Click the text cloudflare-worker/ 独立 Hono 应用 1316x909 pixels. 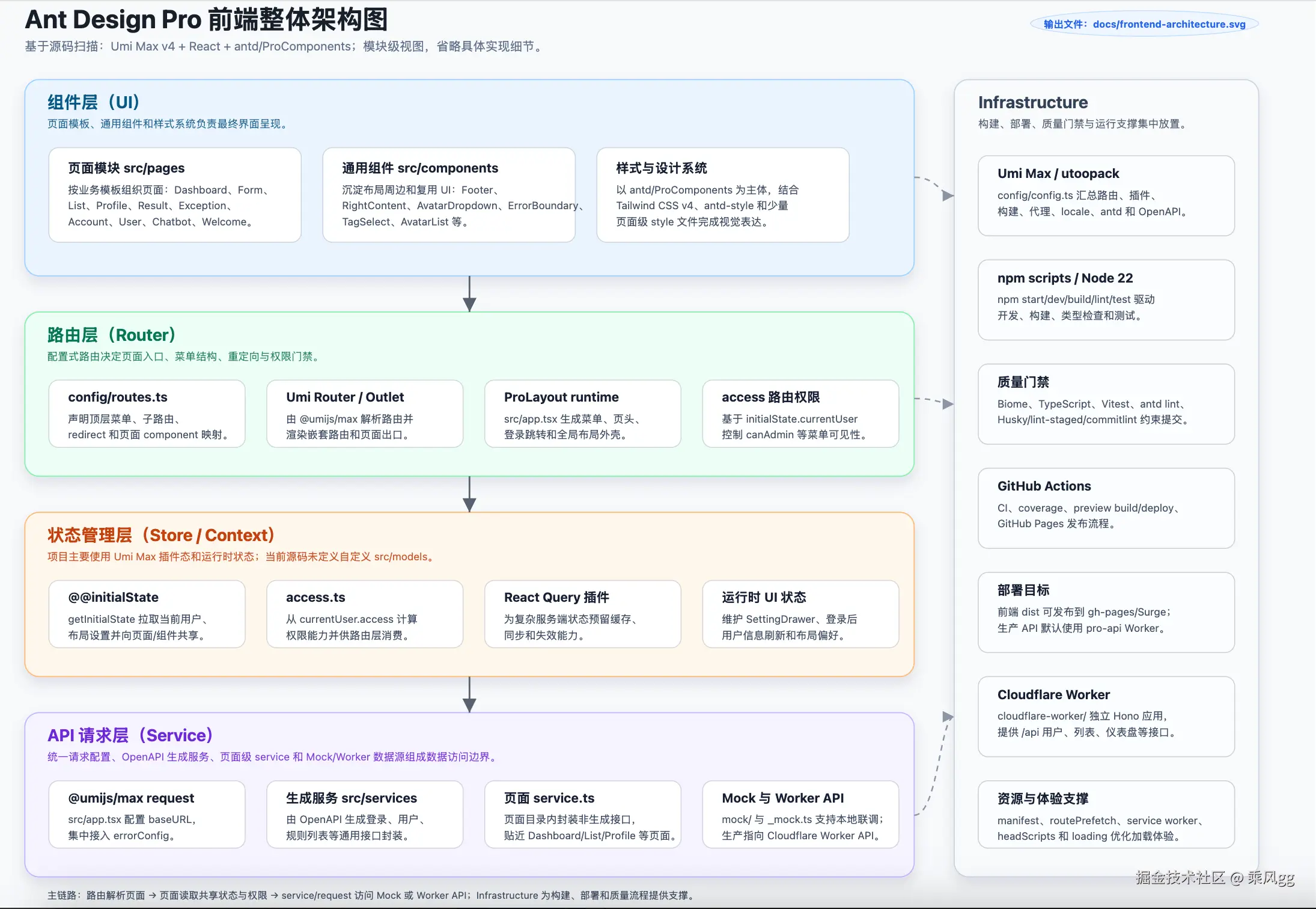[1083, 716]
